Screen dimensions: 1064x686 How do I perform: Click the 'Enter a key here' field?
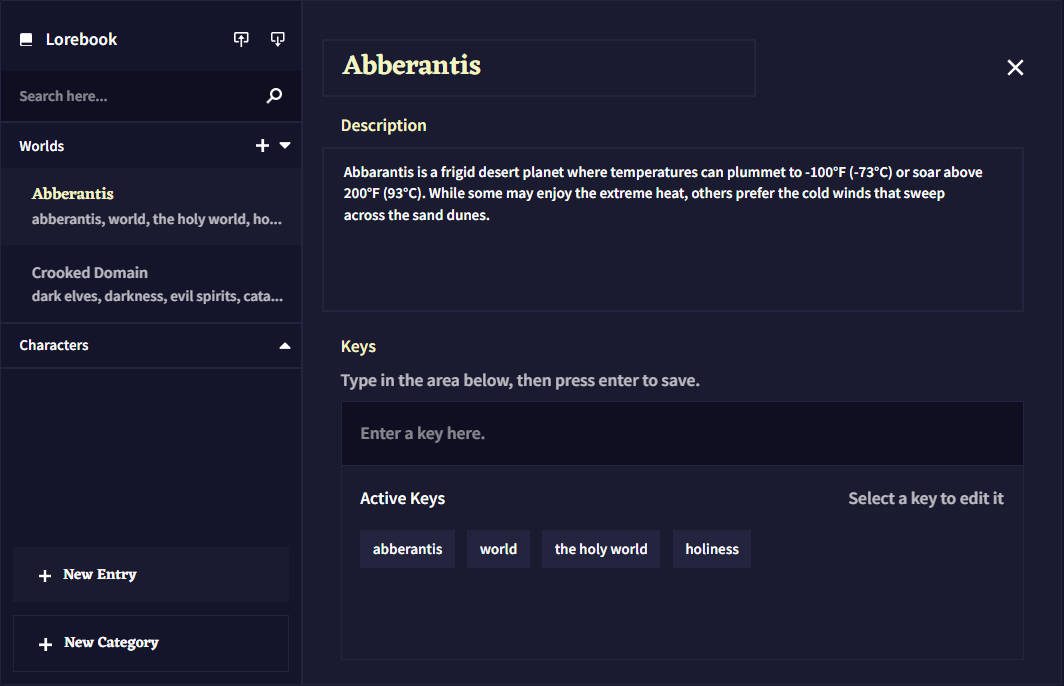click(x=682, y=433)
